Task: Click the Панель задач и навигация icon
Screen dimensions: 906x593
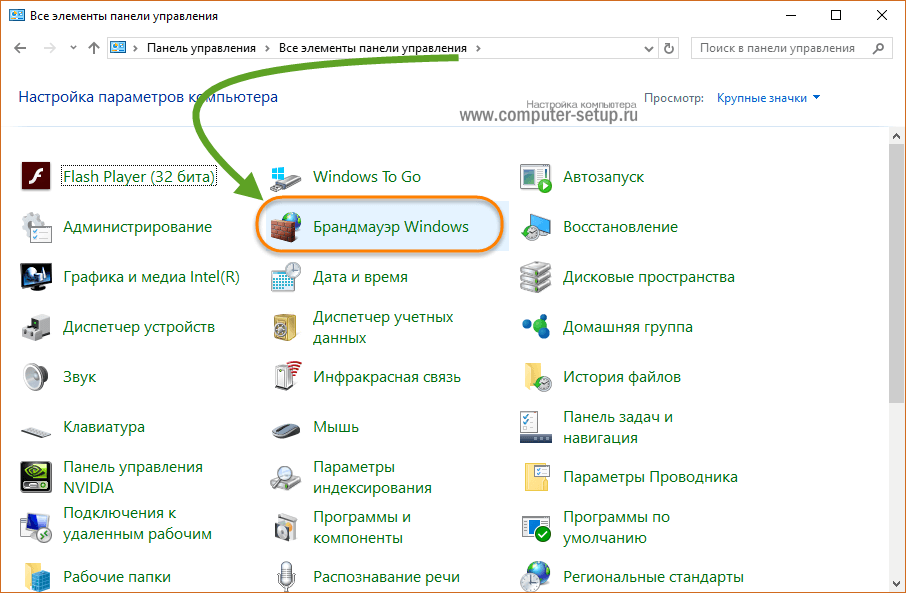Action: click(536, 427)
